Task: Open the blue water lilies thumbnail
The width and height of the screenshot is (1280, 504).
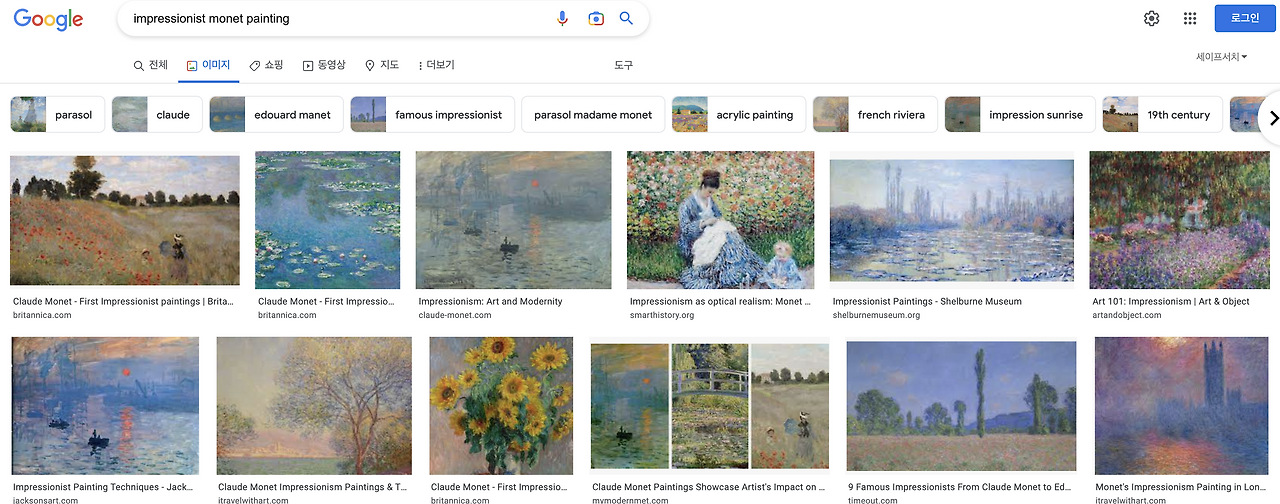Action: 328,220
